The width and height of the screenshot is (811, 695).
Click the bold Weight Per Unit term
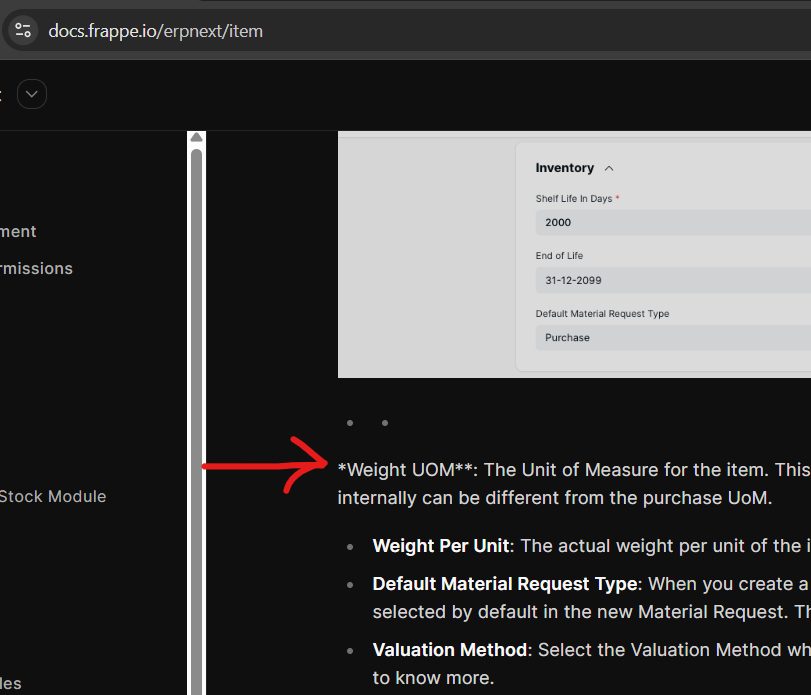441,546
